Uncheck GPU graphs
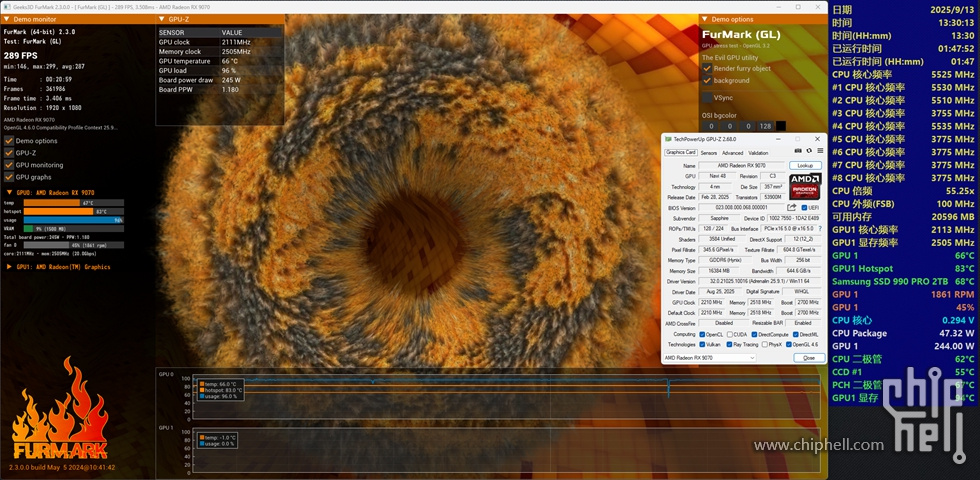Screen dimensions: 980x480 point(8,177)
